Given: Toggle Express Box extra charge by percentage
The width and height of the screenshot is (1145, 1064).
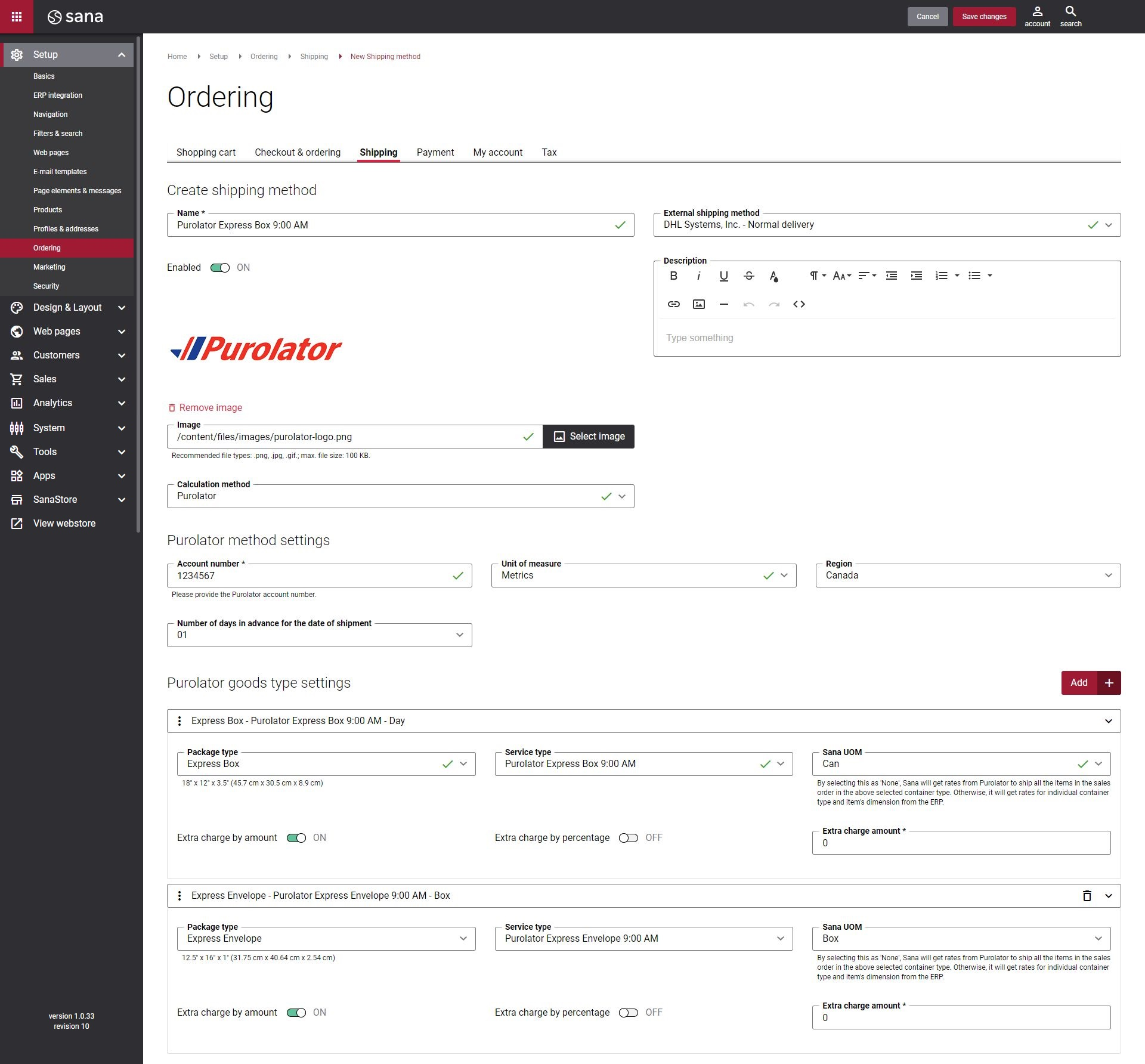Looking at the screenshot, I should pyautogui.click(x=629, y=838).
